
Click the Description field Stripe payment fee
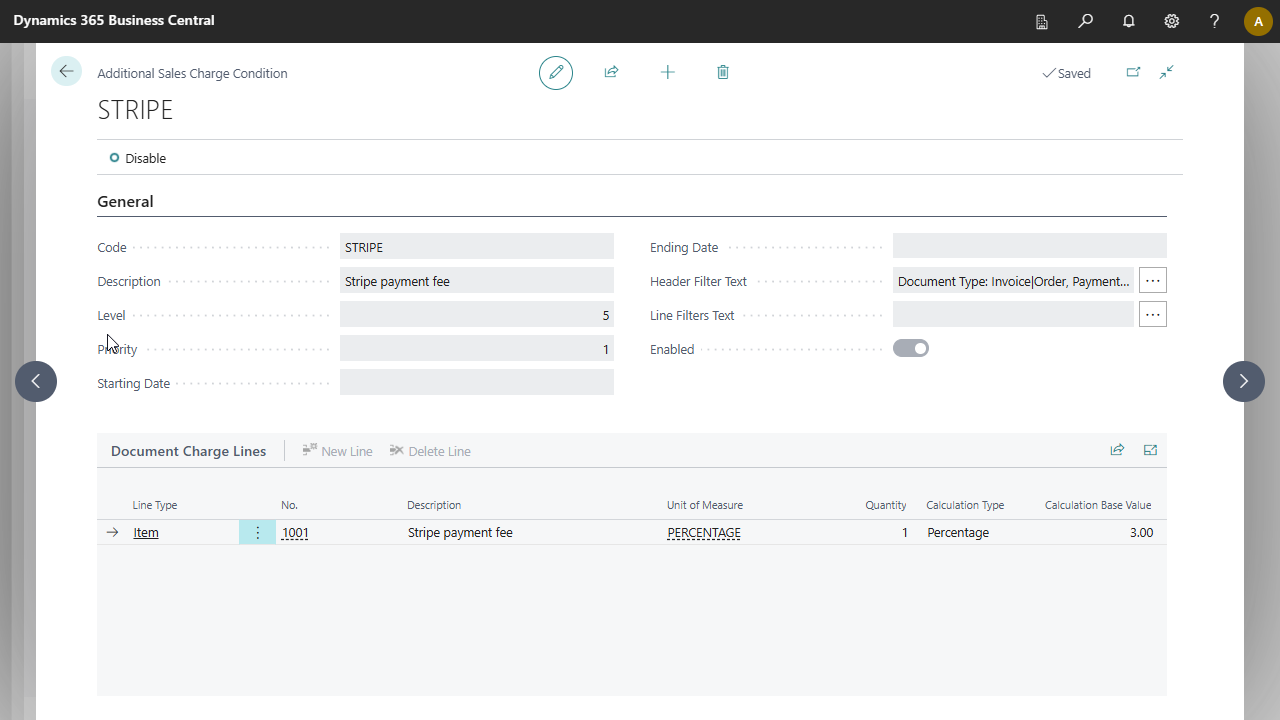click(x=477, y=281)
